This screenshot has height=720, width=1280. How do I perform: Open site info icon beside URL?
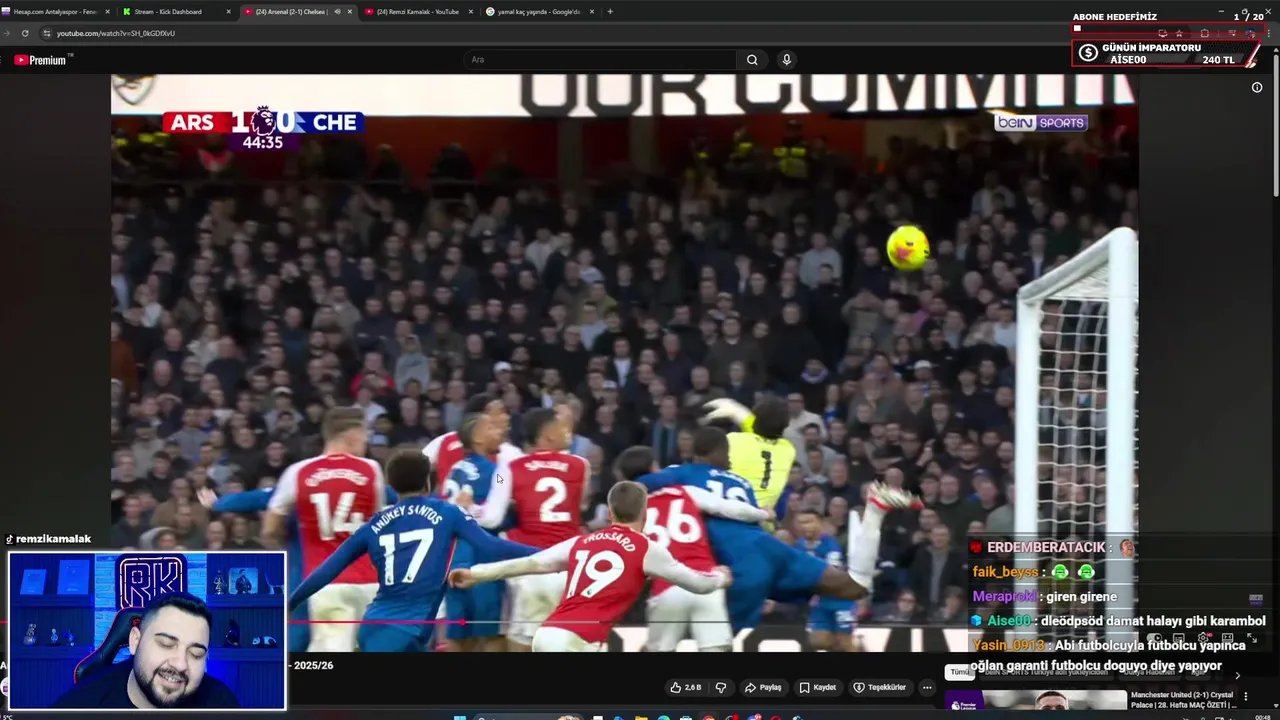pos(46,33)
